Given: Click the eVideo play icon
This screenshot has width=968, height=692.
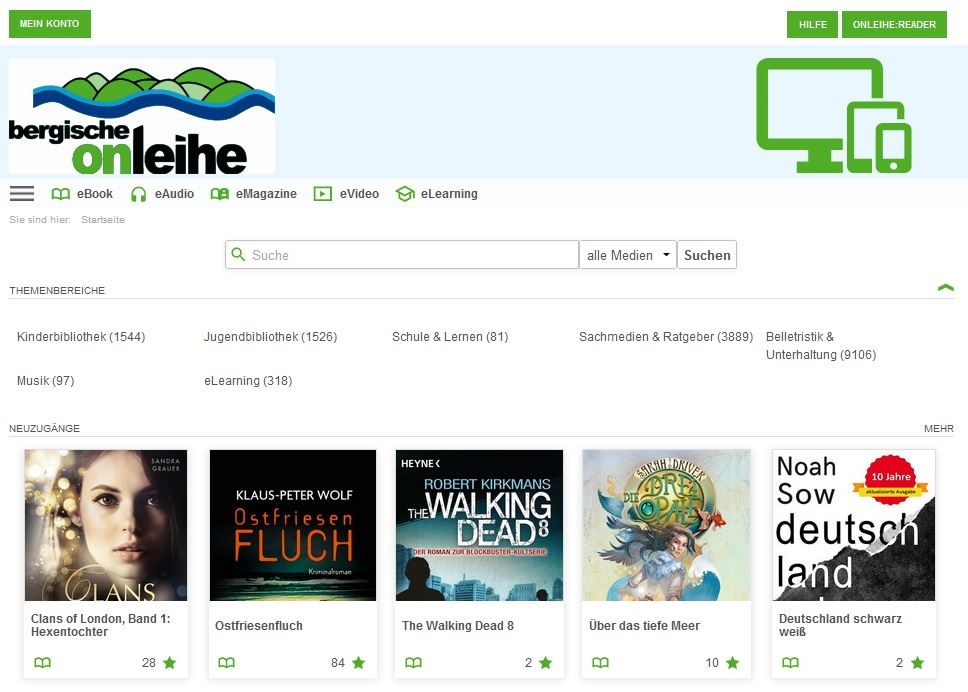Looking at the screenshot, I should point(322,194).
